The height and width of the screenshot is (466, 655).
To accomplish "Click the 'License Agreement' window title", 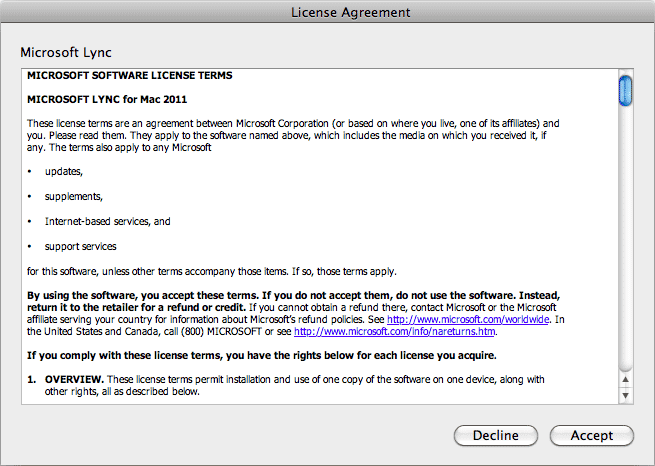I will (350, 13).
